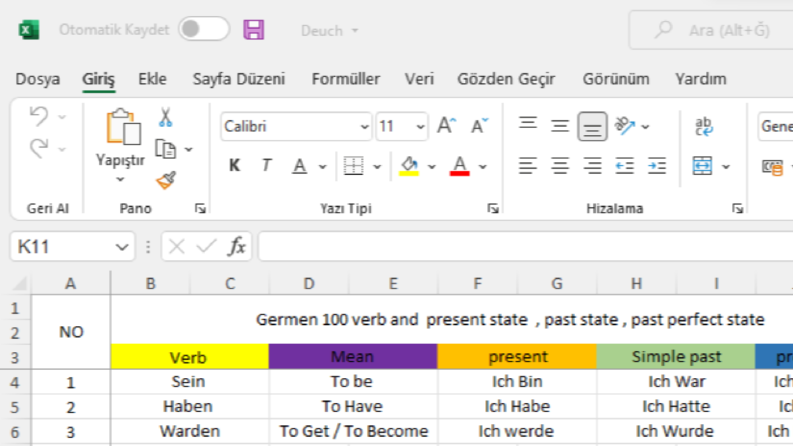Toggle the highlighted Bottom Align button
The width and height of the screenshot is (793, 446).
[592, 126]
